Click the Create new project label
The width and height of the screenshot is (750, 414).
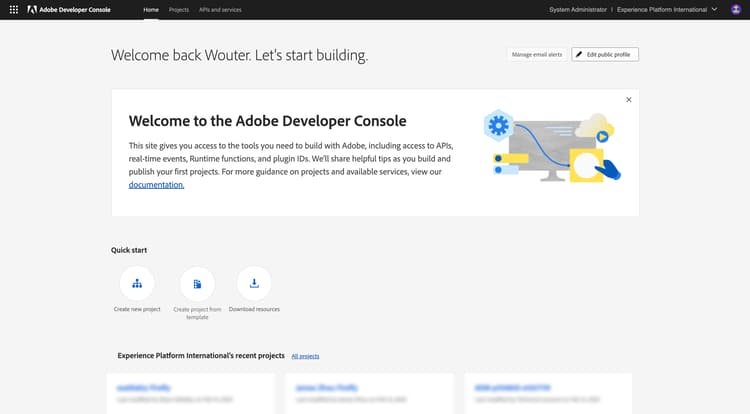[137, 309]
